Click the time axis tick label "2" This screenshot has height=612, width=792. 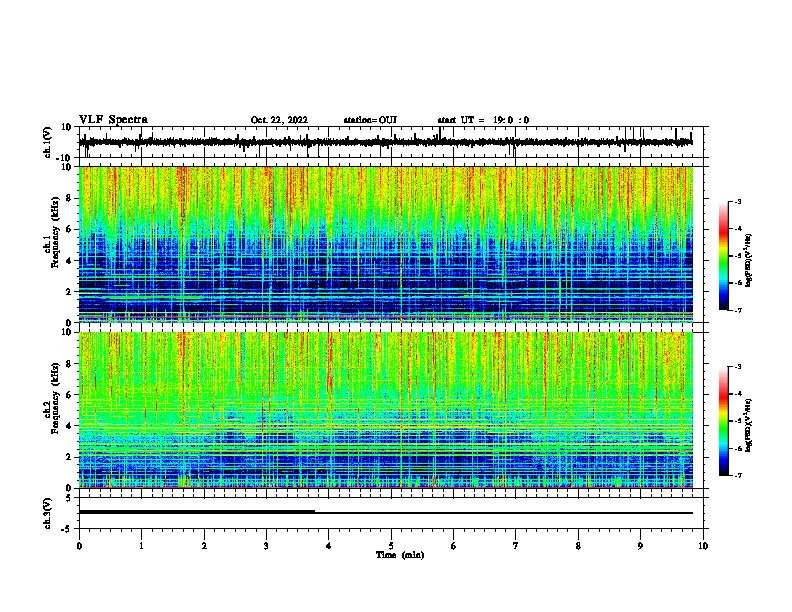point(204,546)
